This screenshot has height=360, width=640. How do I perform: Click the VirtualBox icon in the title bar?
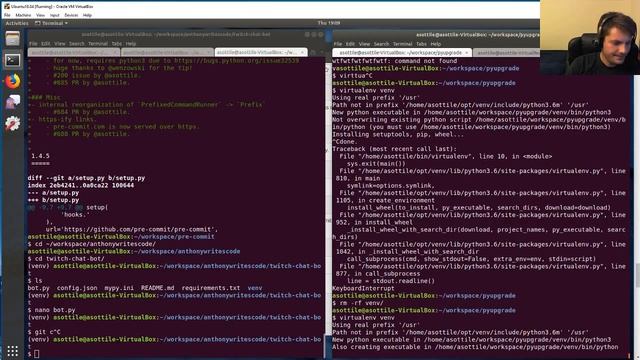pos(7,7)
